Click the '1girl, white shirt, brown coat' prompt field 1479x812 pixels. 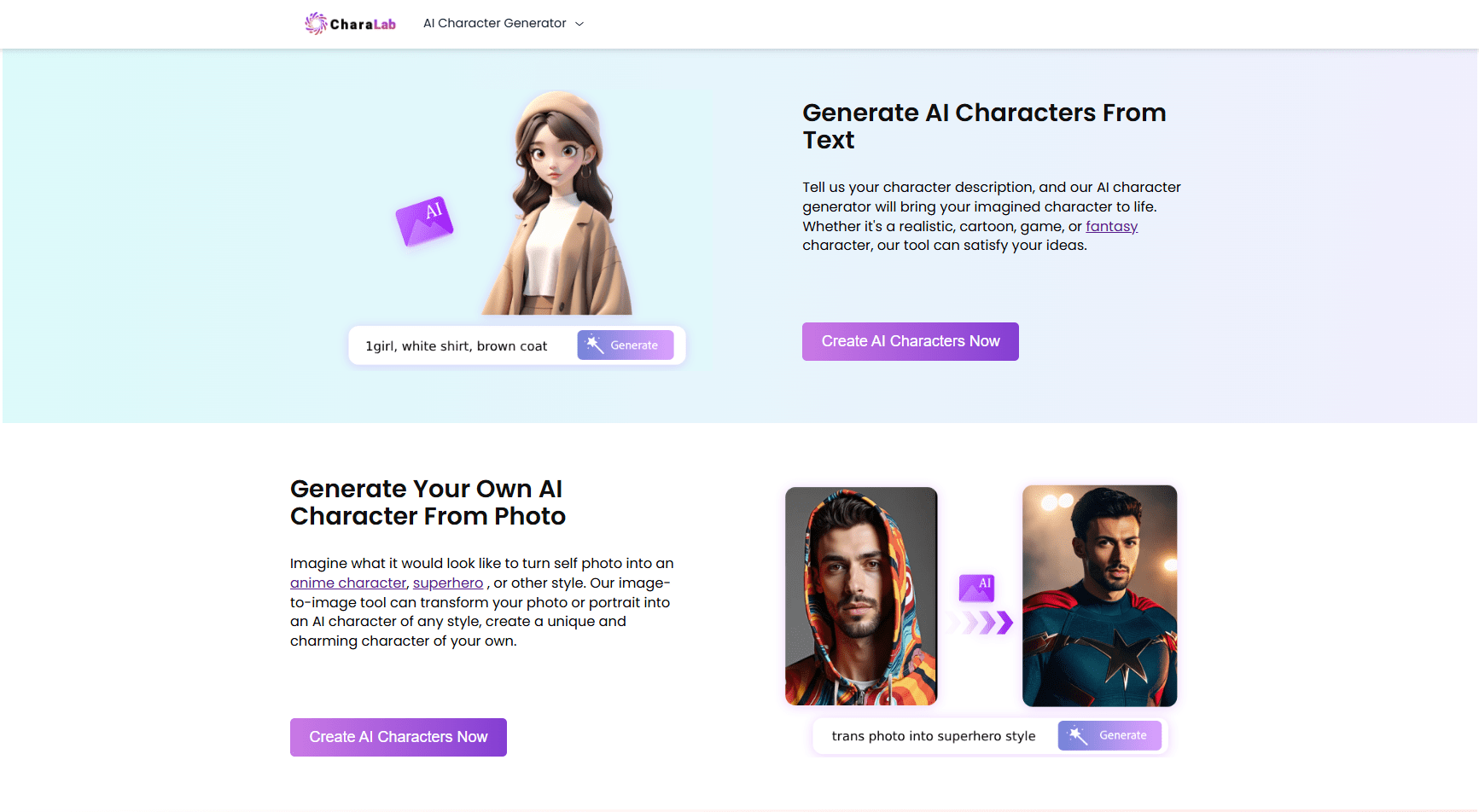[x=457, y=346]
